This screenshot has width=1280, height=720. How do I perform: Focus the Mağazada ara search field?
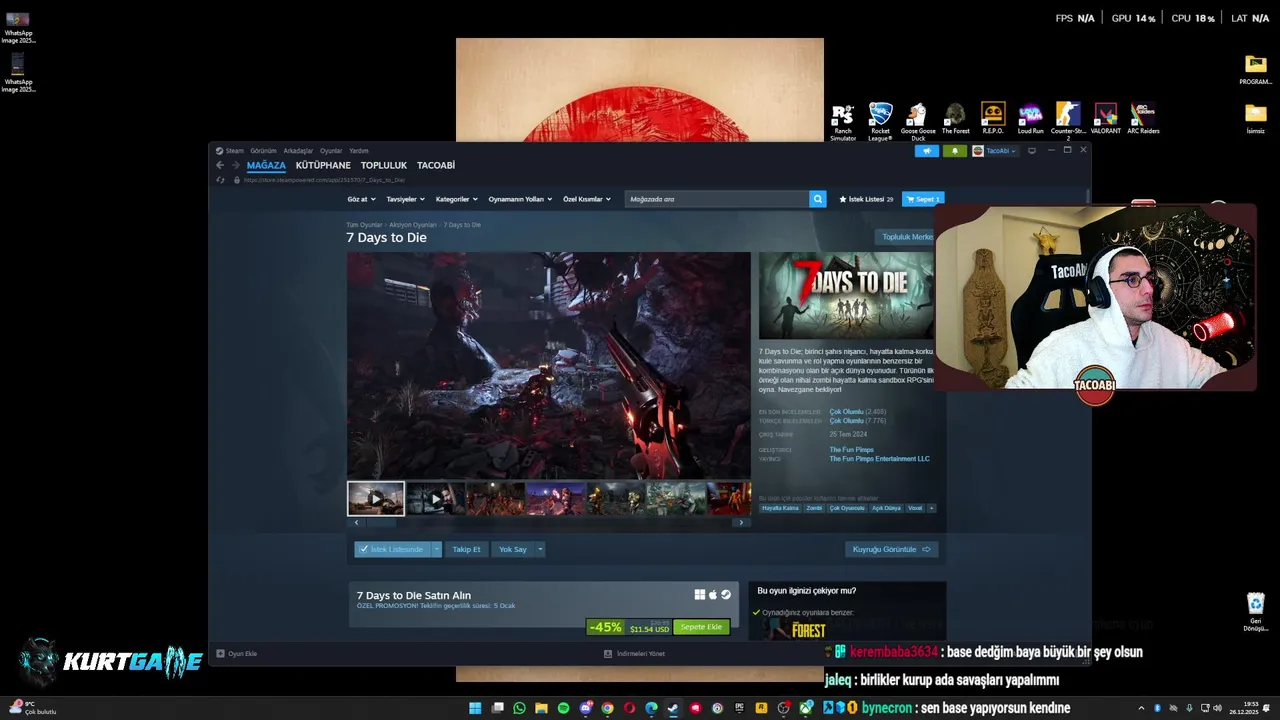(x=717, y=199)
